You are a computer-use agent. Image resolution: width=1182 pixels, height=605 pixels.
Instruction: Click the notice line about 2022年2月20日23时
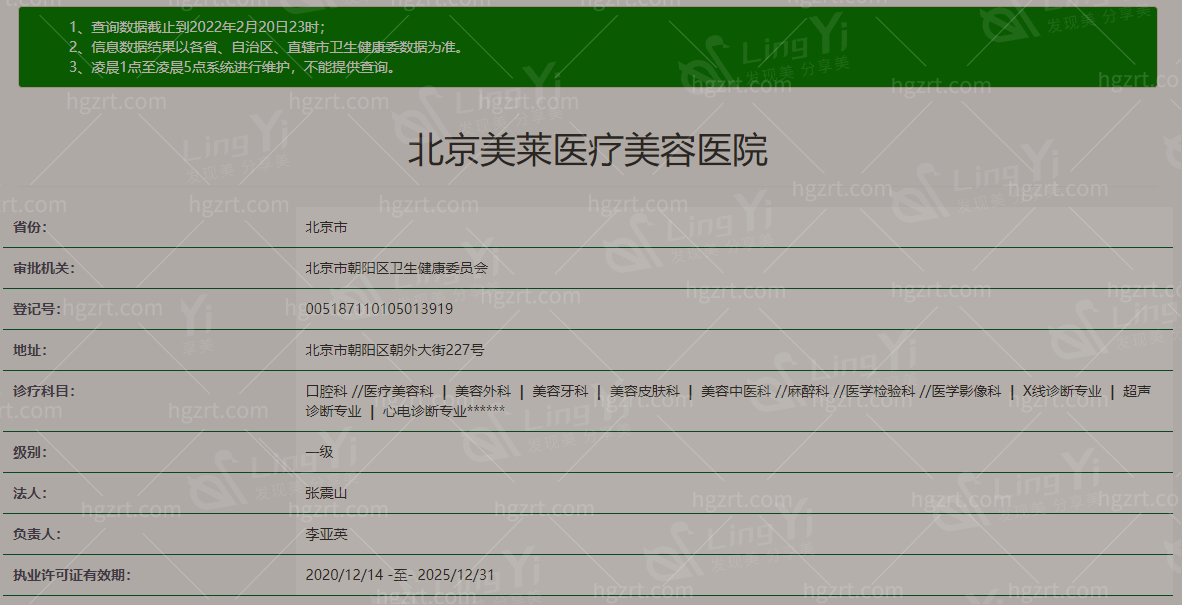(x=197, y=27)
